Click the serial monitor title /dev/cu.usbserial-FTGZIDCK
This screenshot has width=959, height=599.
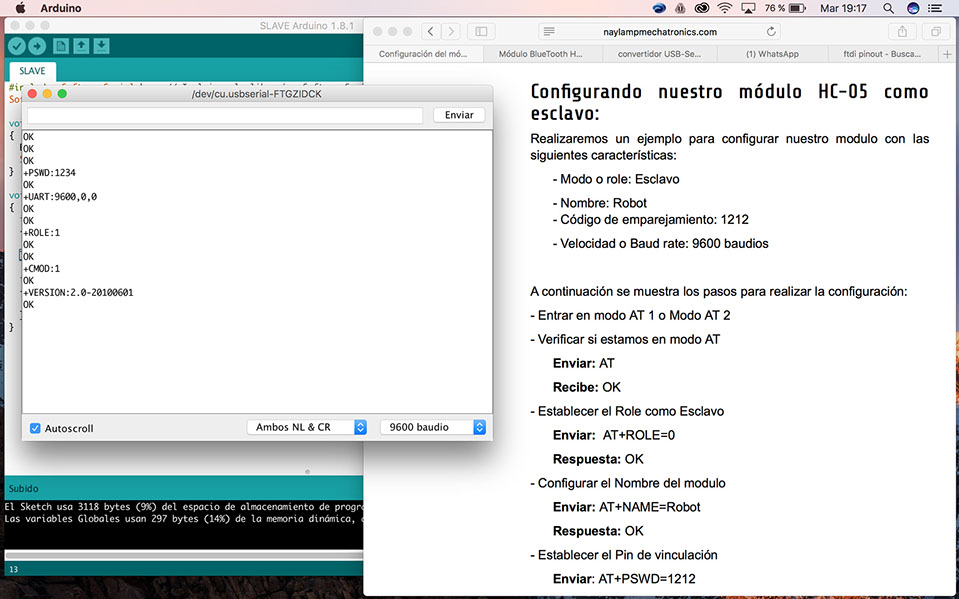click(256, 94)
